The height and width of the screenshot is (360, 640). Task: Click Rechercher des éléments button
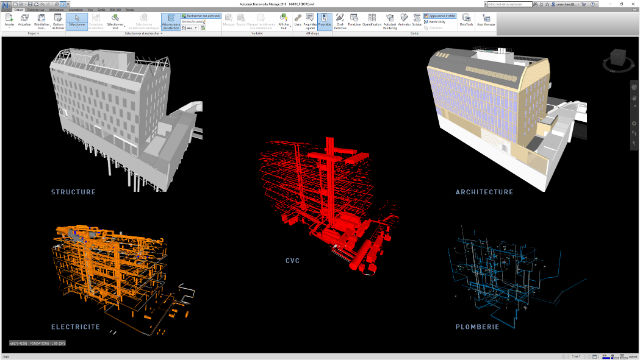[201, 16]
